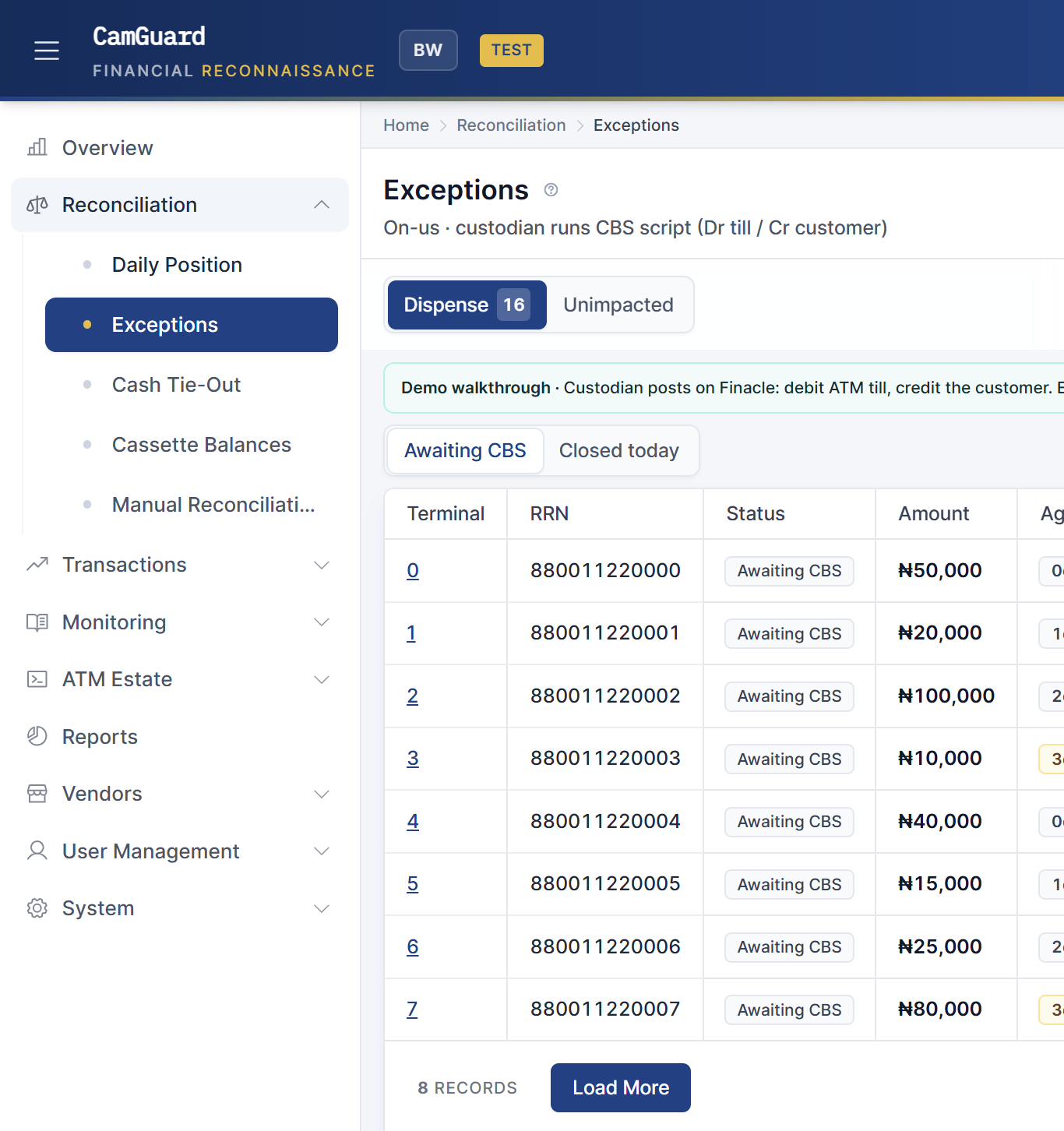The image size is (1064, 1131).
Task: Go to Daily Position
Action: (x=192, y=265)
